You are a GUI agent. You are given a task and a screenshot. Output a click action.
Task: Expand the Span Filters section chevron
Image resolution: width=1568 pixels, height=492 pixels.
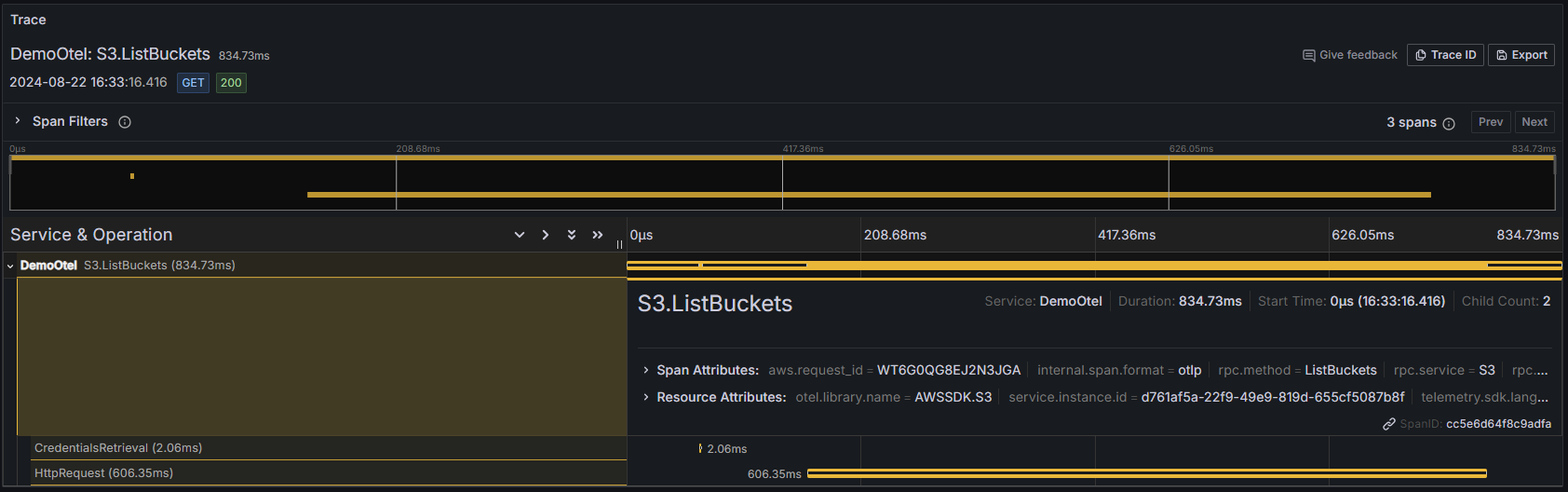click(x=17, y=121)
